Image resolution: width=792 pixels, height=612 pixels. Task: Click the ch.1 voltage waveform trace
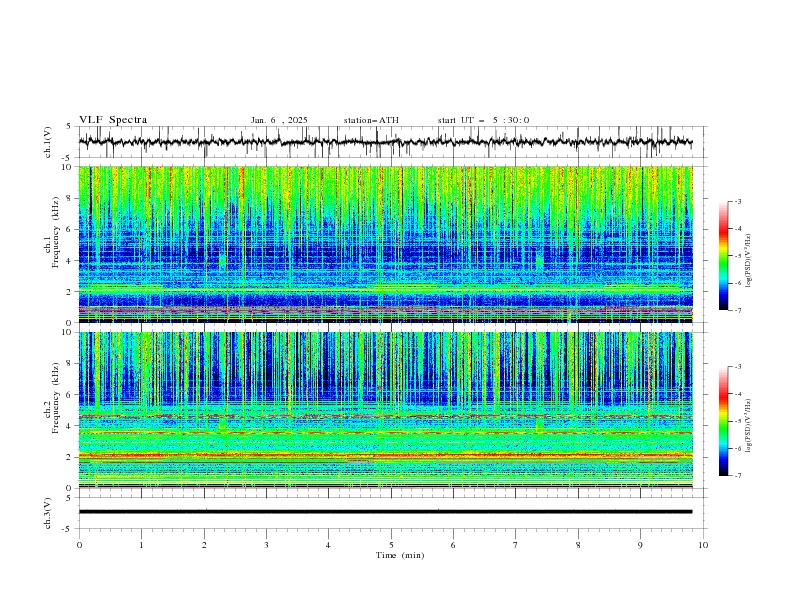pos(385,142)
